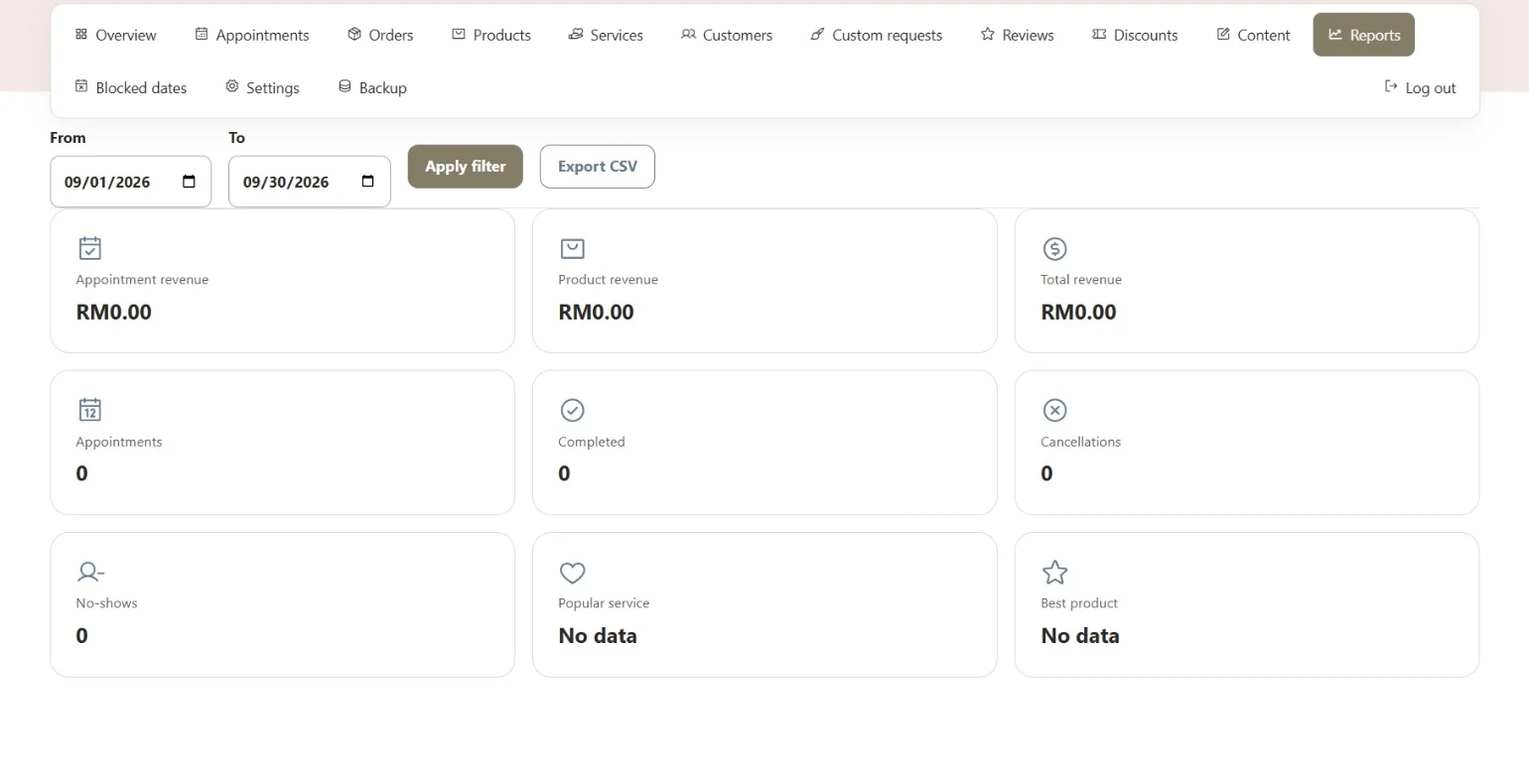
Task: Export the report as CSV
Action: [598, 167]
